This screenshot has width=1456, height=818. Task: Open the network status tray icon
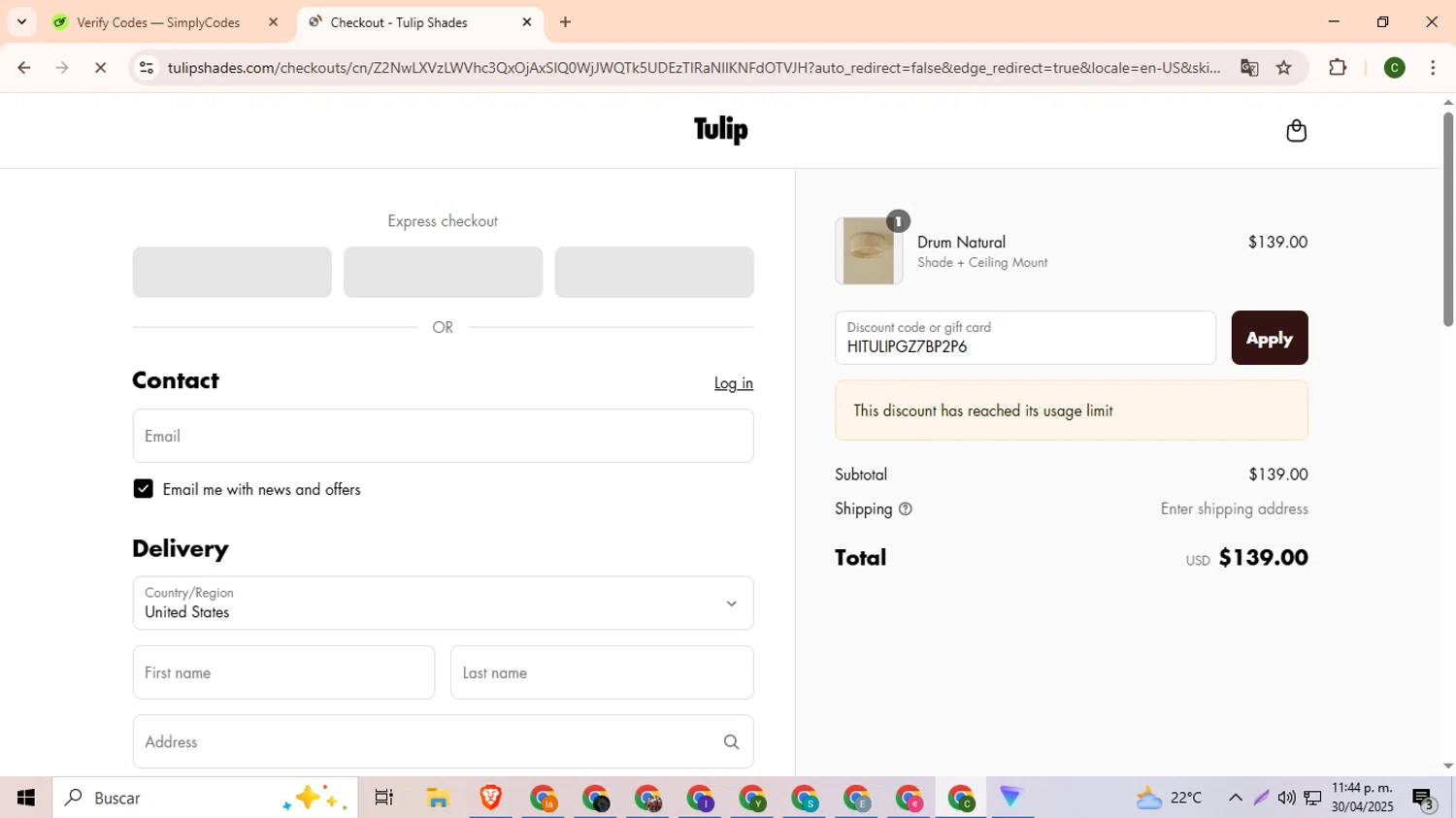(x=1312, y=798)
